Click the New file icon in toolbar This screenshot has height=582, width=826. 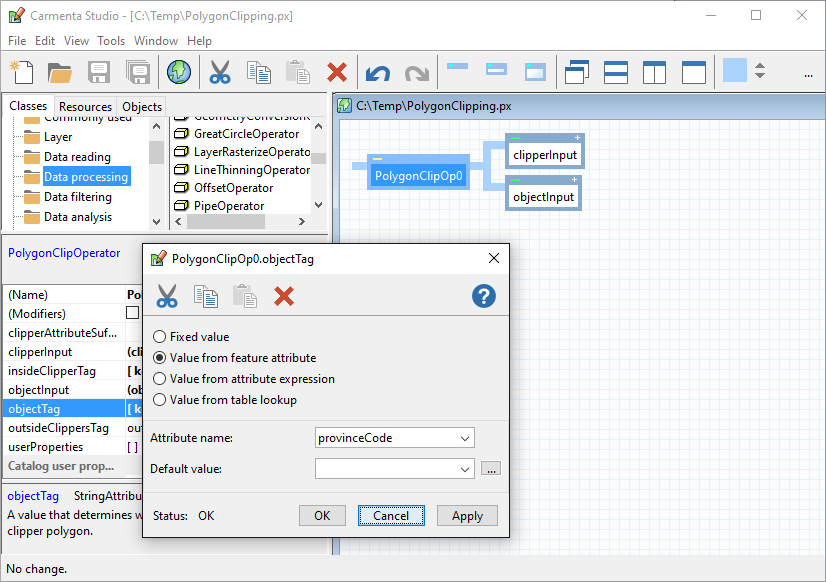[x=22, y=72]
